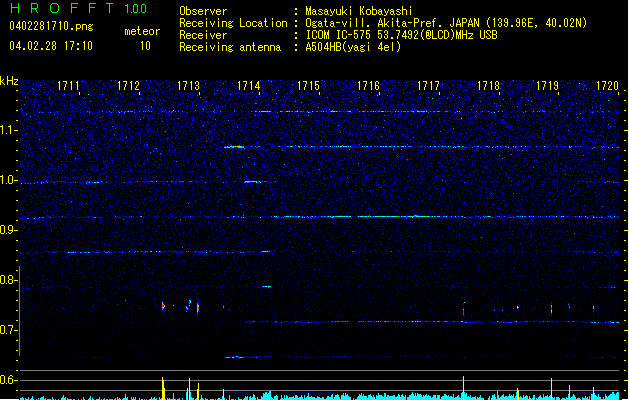Click the 1715 time axis marker
Screen dimensions: 629x400
pyautogui.click(x=308, y=86)
